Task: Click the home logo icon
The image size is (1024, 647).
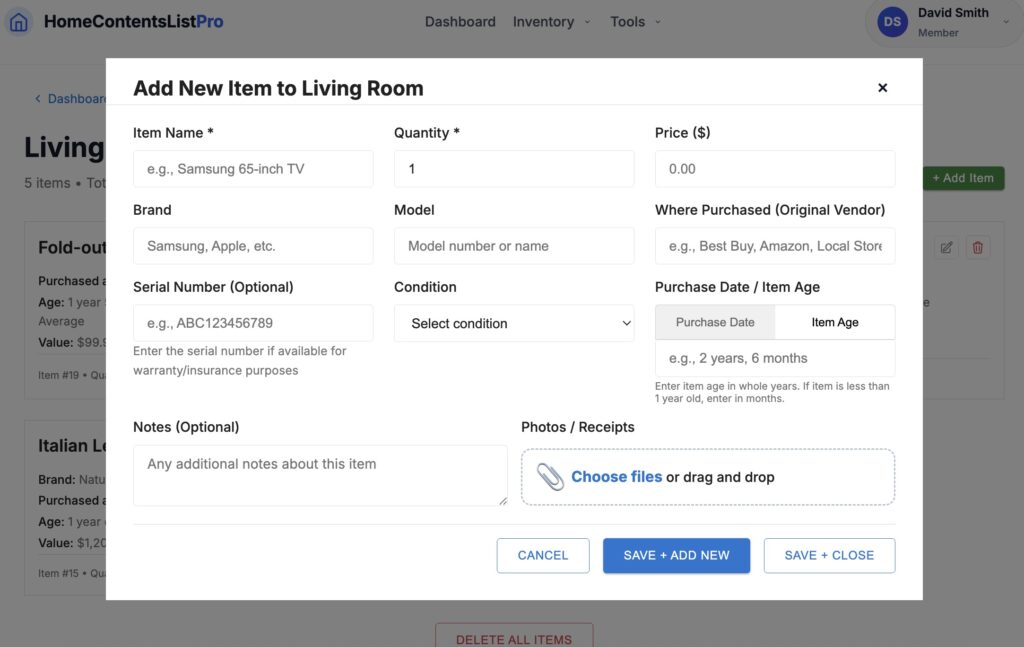Action: pyautogui.click(x=18, y=21)
